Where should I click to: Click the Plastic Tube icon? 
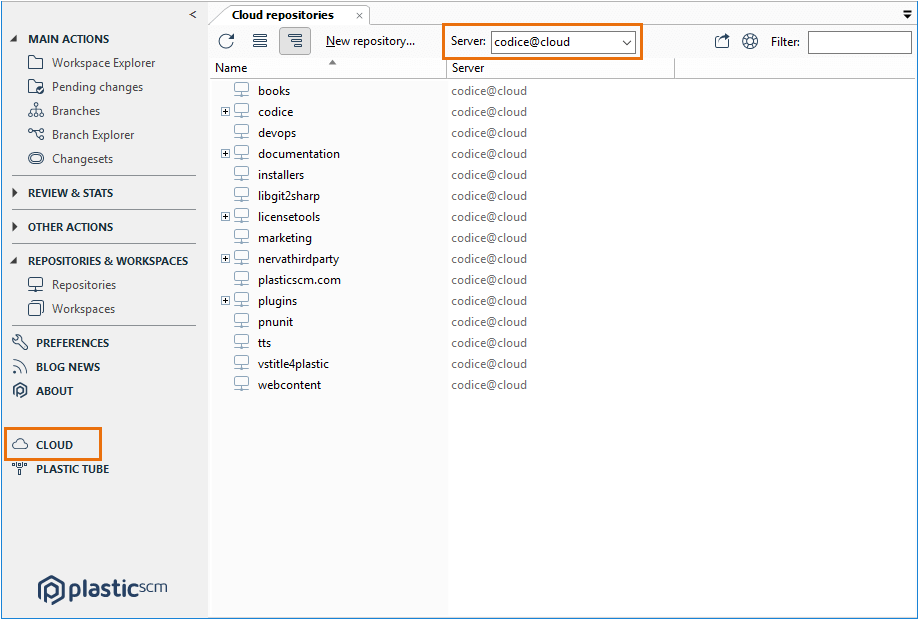coord(20,468)
